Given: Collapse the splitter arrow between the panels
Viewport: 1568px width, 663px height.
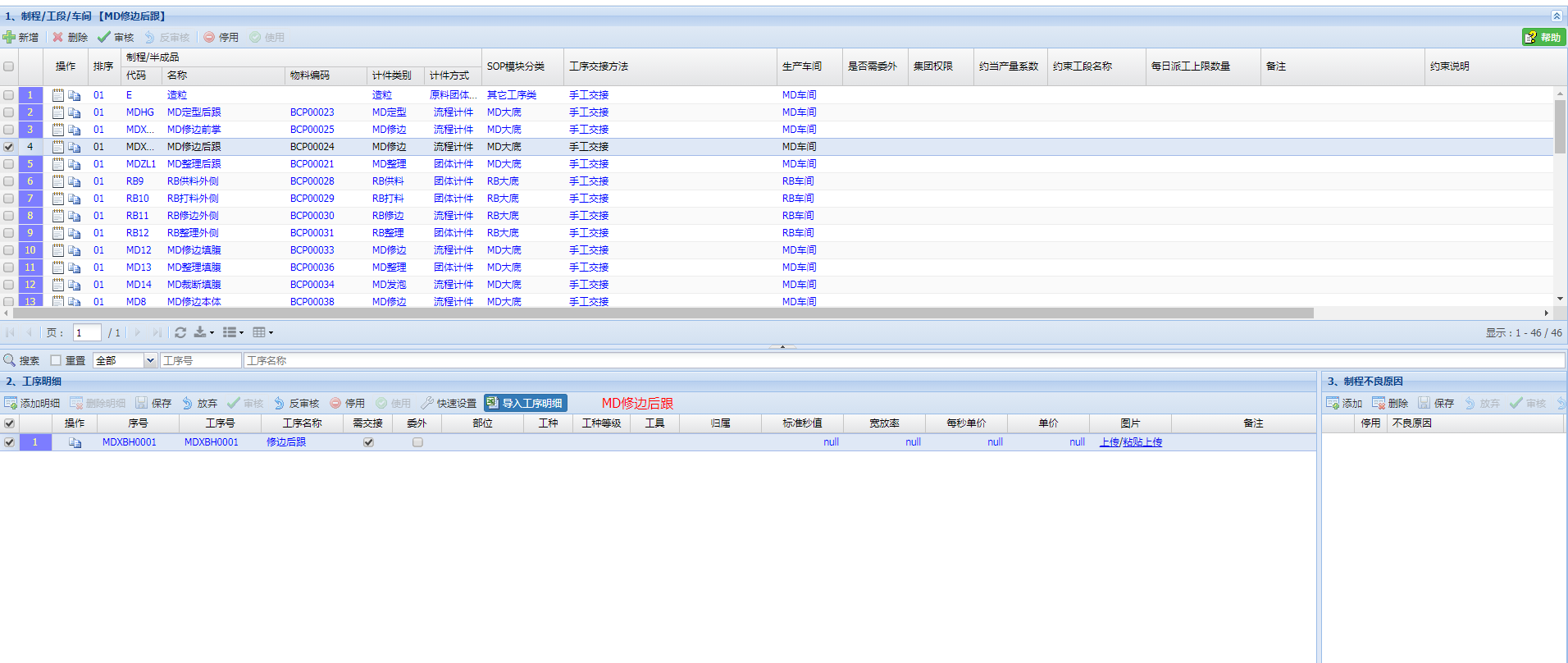Looking at the screenshot, I should [x=782, y=347].
